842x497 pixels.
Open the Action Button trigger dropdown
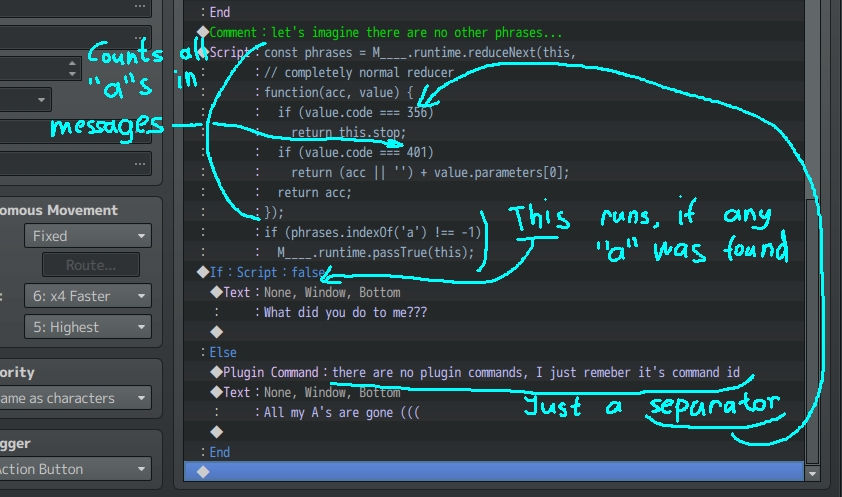(x=75, y=469)
